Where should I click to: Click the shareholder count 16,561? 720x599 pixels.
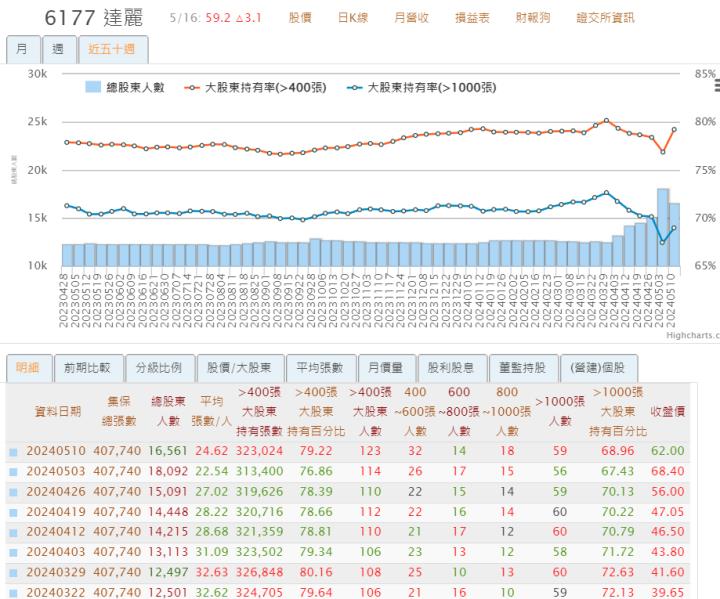[x=168, y=451]
